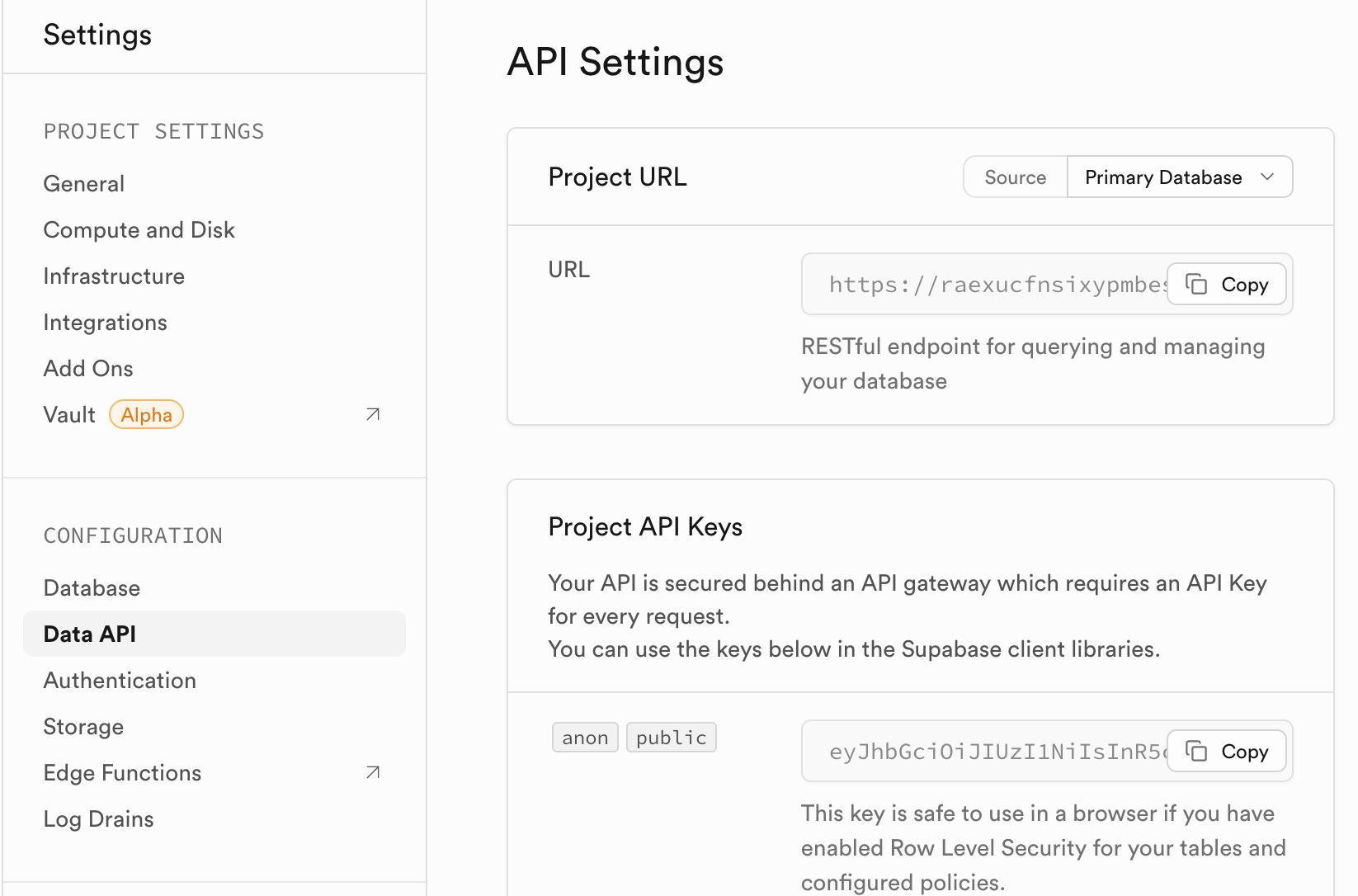Open the Integrations settings page
The width and height of the screenshot is (1358, 896).
click(106, 323)
